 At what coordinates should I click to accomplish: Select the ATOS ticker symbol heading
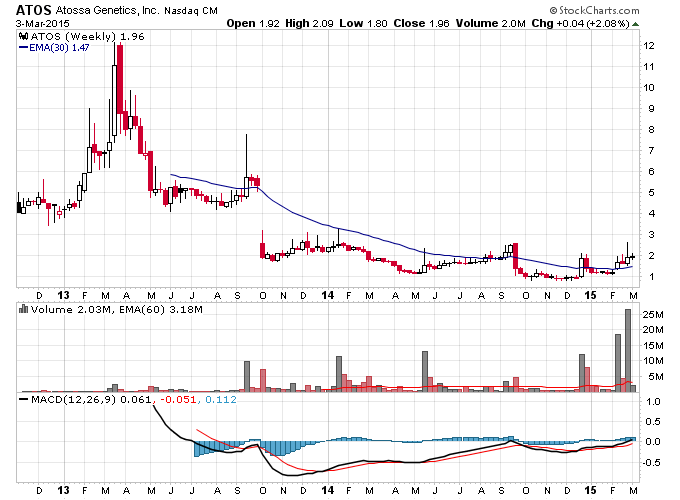(x=34, y=10)
